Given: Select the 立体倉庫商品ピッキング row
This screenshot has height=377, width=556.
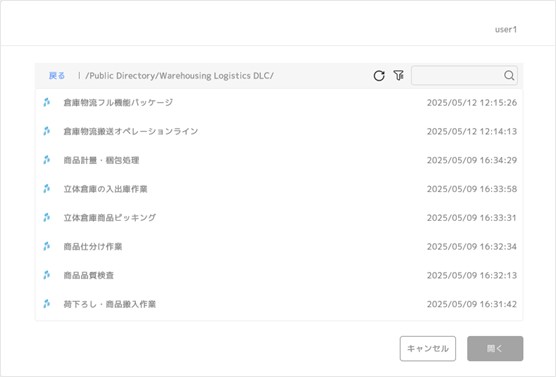Looking at the screenshot, I should tap(279, 218).
